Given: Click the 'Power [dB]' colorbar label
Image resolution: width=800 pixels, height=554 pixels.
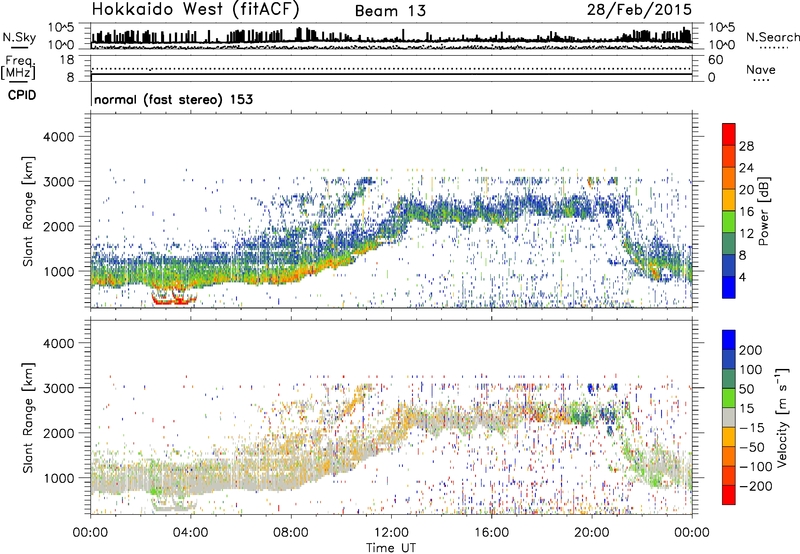Looking at the screenshot, I should click(763, 211).
